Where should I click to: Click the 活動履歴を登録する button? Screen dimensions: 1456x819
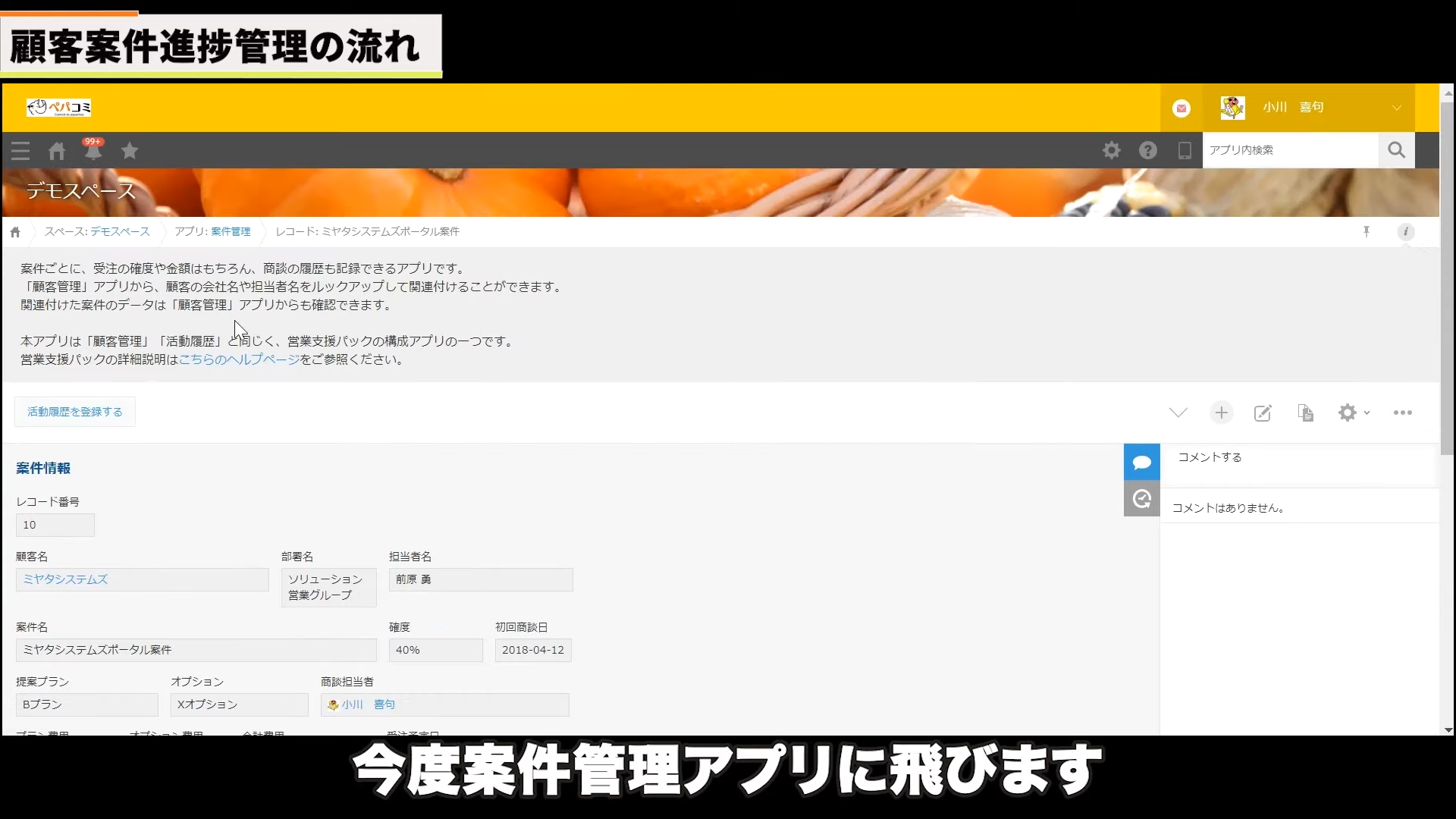(75, 412)
